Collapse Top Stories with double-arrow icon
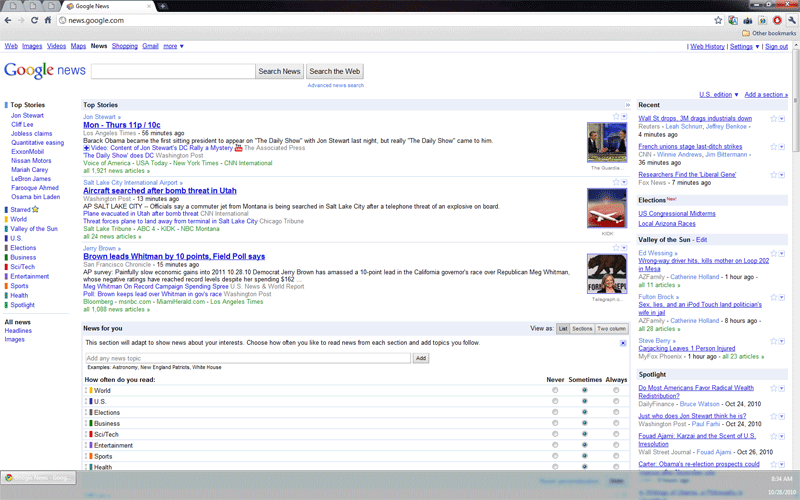This screenshot has width=800, height=500. 627,104
